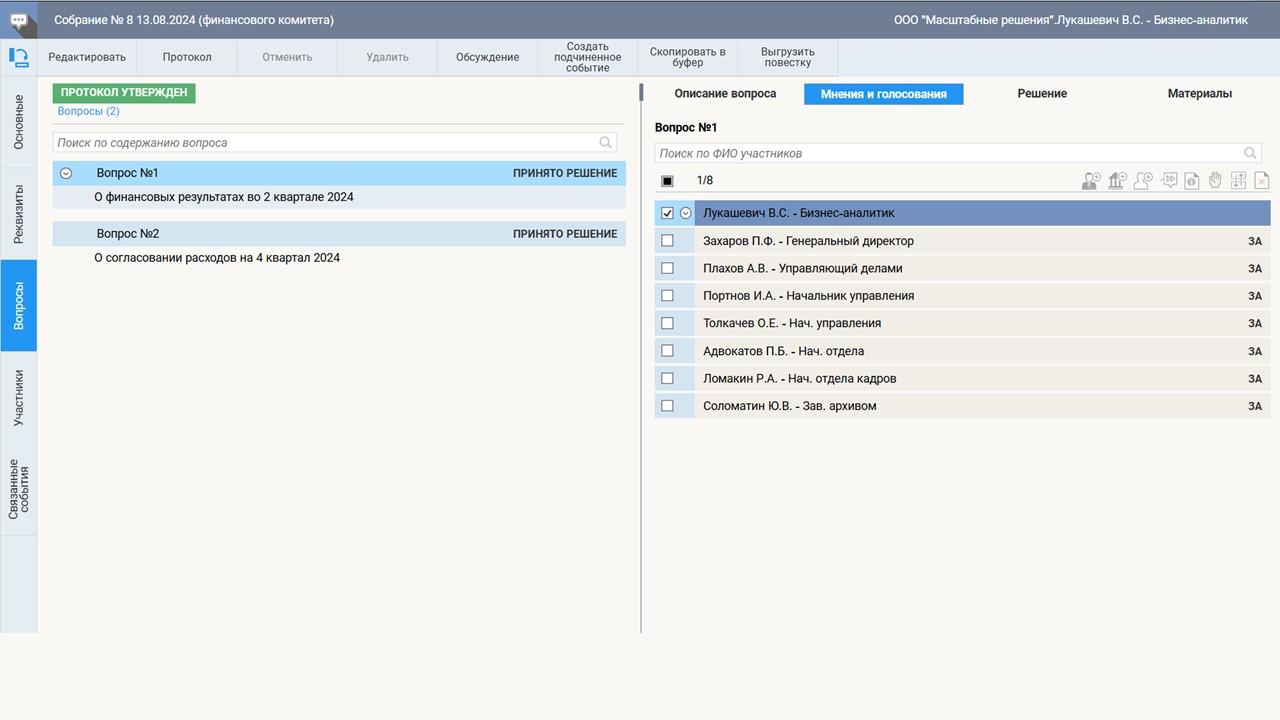Click the add employee participant icon
Viewport: 1280px width, 720px height.
click(x=1091, y=181)
